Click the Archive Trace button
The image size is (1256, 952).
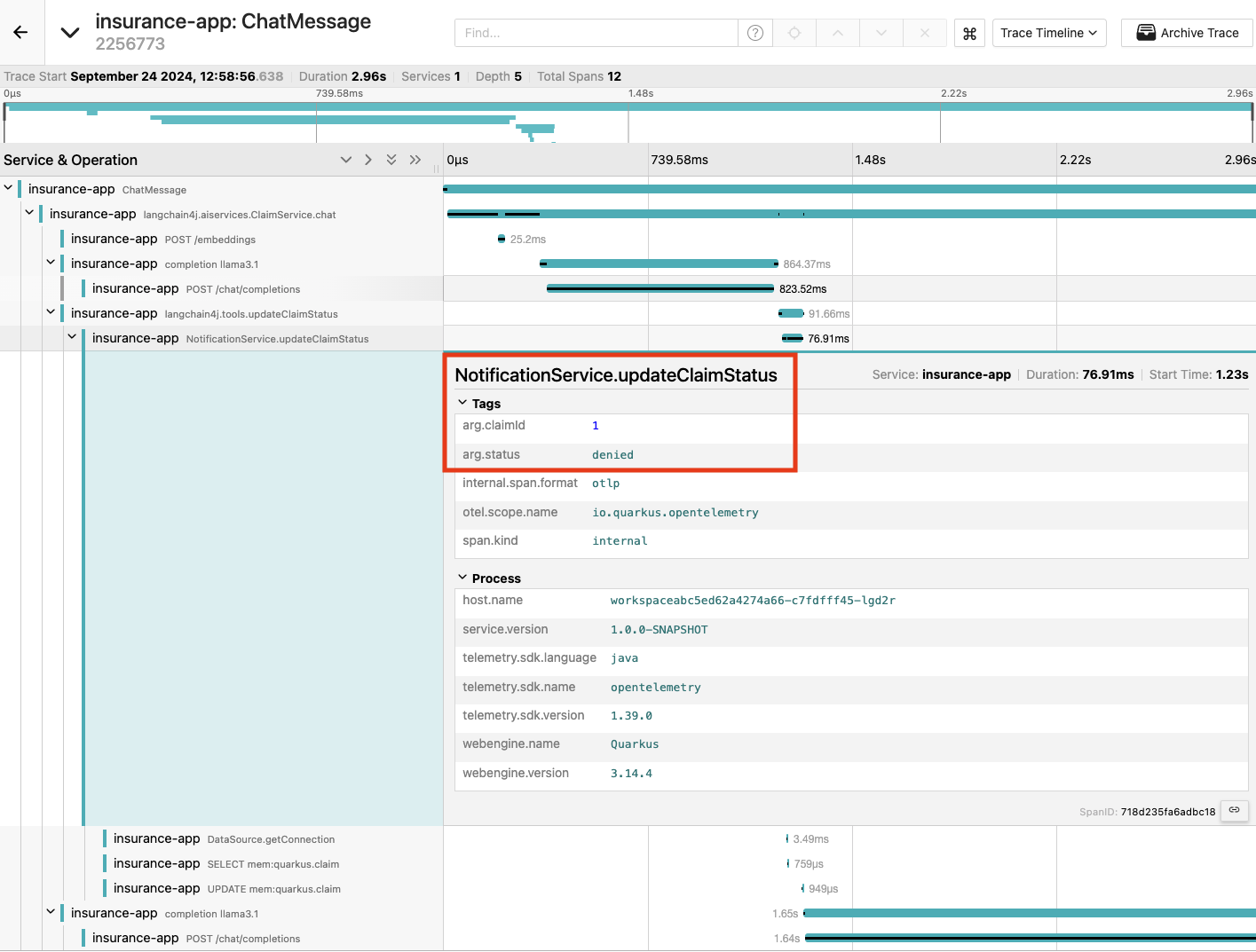[1187, 33]
